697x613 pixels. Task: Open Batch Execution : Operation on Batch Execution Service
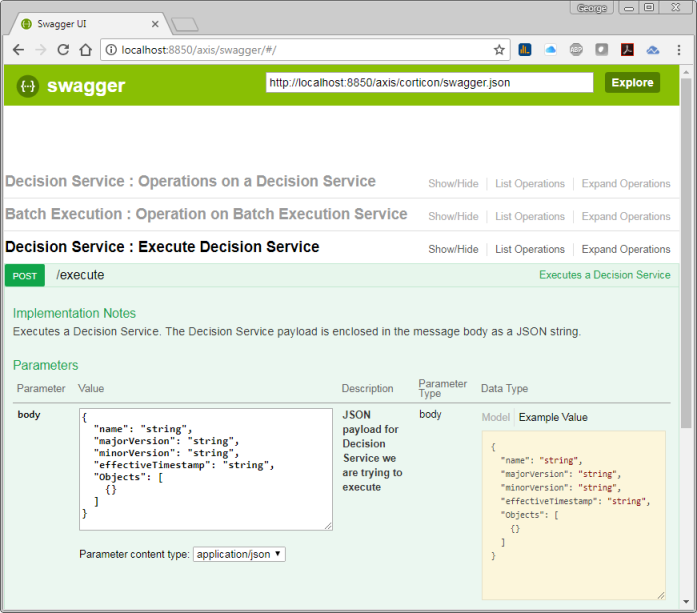tap(206, 214)
